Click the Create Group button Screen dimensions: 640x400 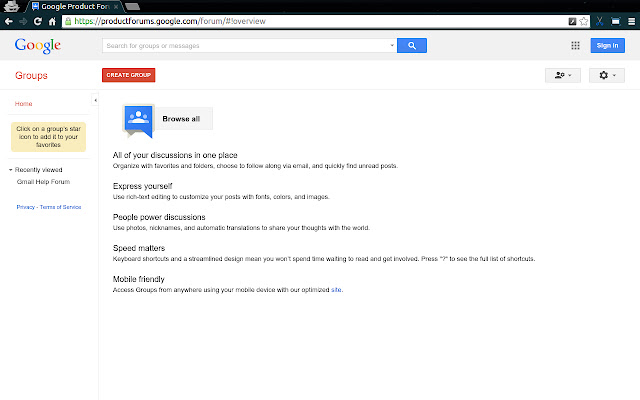click(x=129, y=75)
